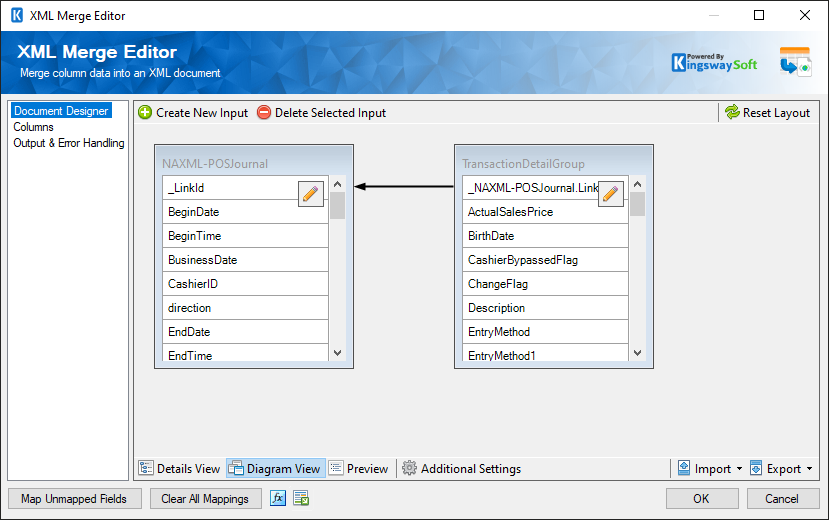
Task: Click the KingswaySoft logo
Action: coord(714,62)
